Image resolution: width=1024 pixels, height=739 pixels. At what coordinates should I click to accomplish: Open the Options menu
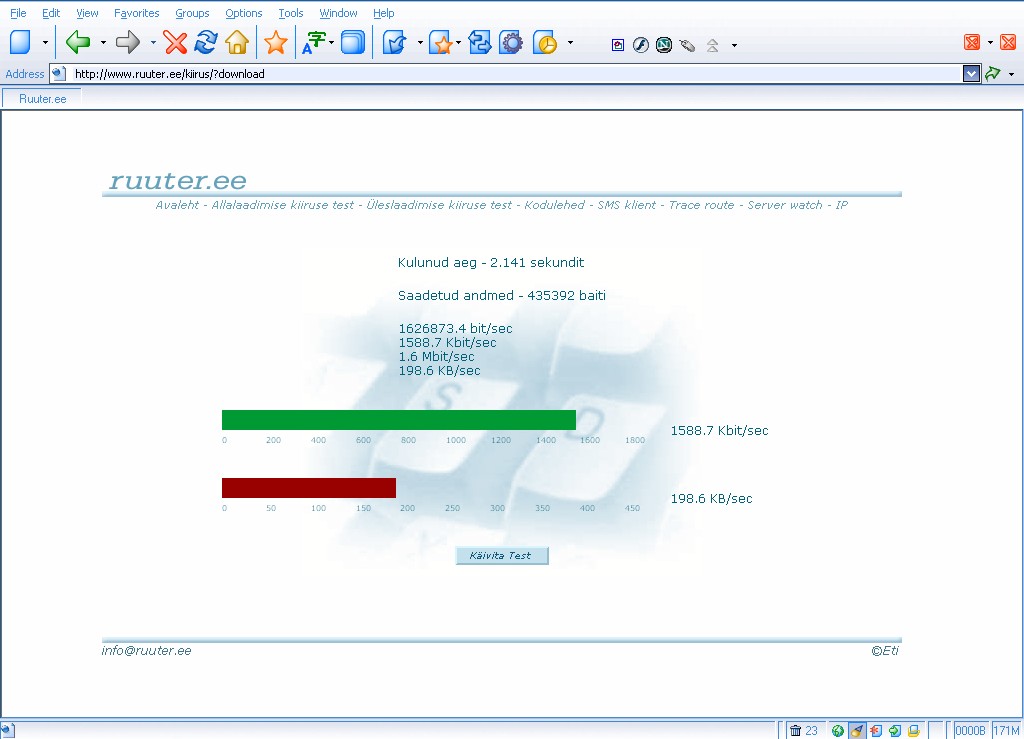pos(244,13)
